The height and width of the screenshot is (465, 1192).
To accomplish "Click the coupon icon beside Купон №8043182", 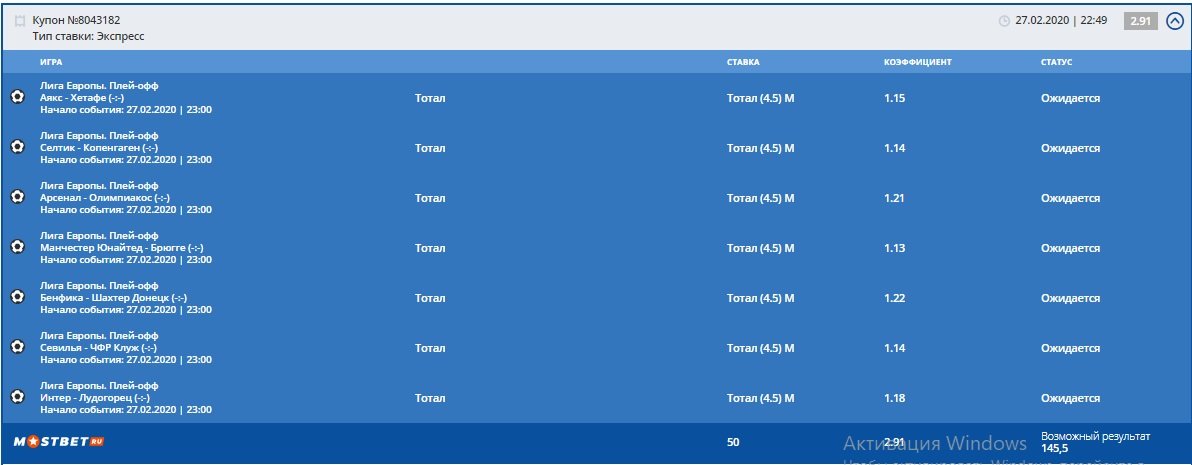I will tap(21, 21).
